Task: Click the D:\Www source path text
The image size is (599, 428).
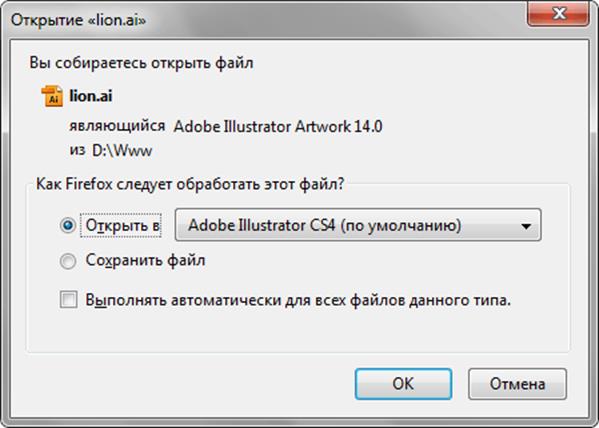Action: (x=122, y=151)
